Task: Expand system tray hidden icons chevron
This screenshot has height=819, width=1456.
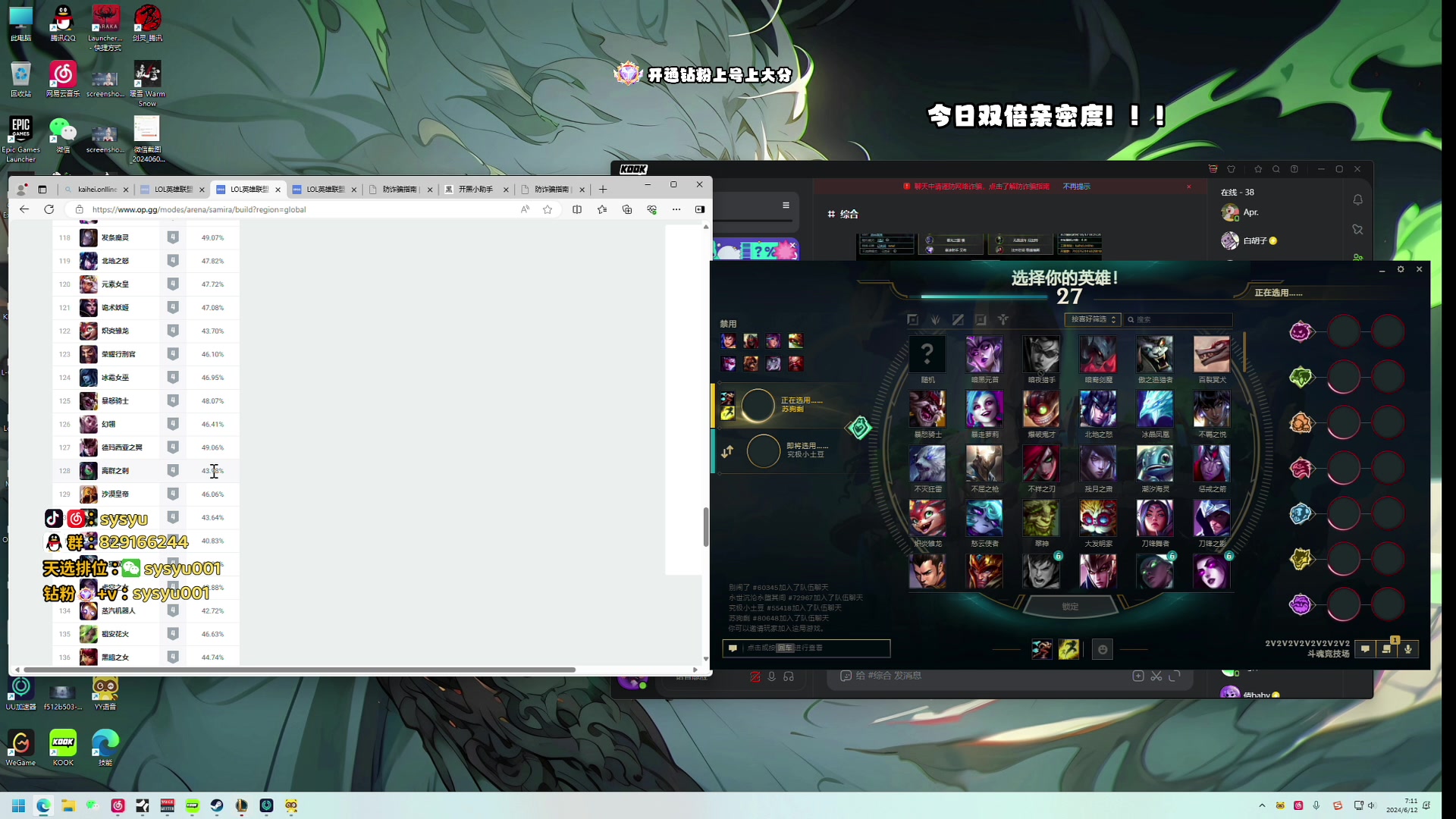Action: point(1262,805)
